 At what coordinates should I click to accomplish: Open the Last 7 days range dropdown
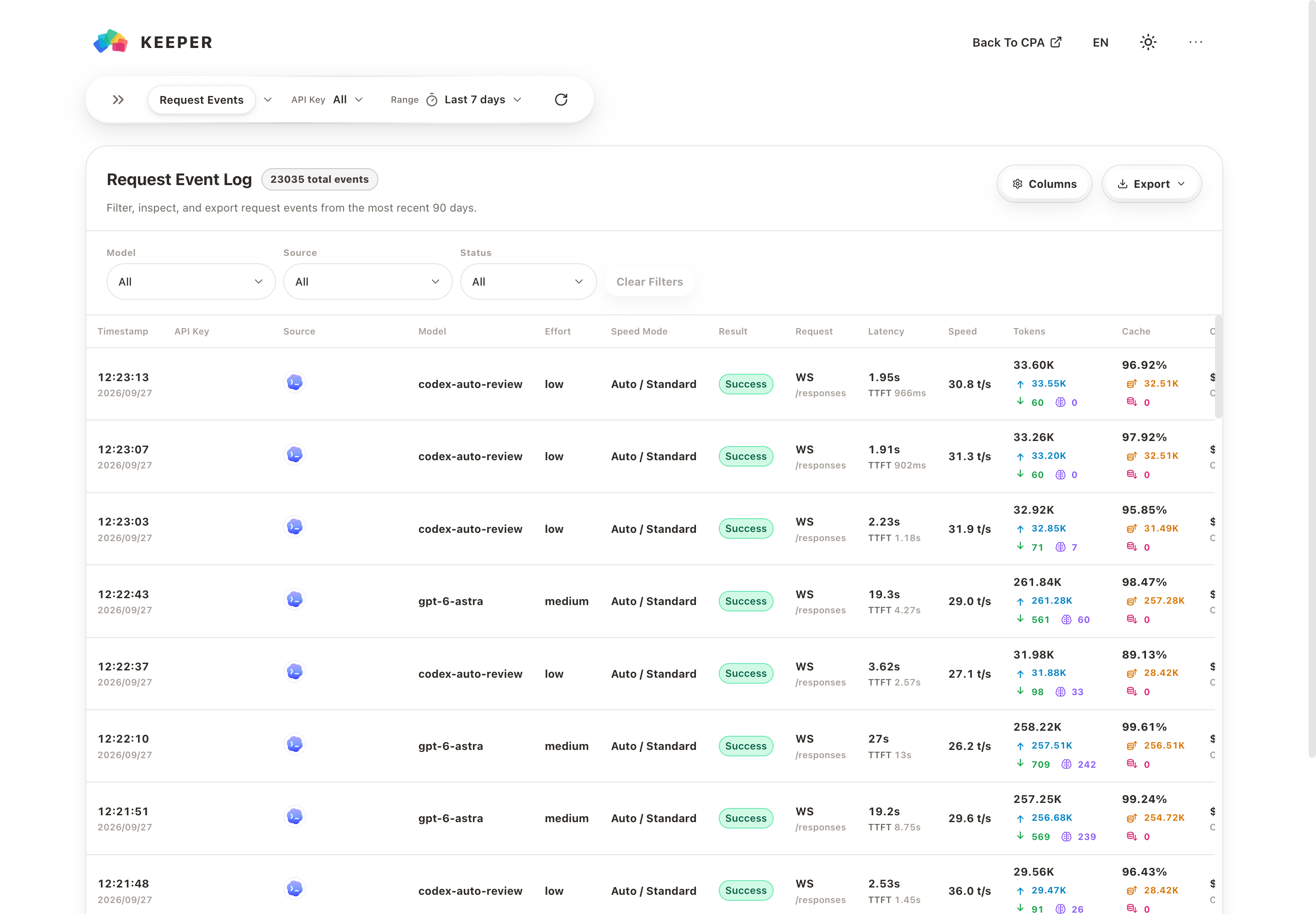coord(483,100)
